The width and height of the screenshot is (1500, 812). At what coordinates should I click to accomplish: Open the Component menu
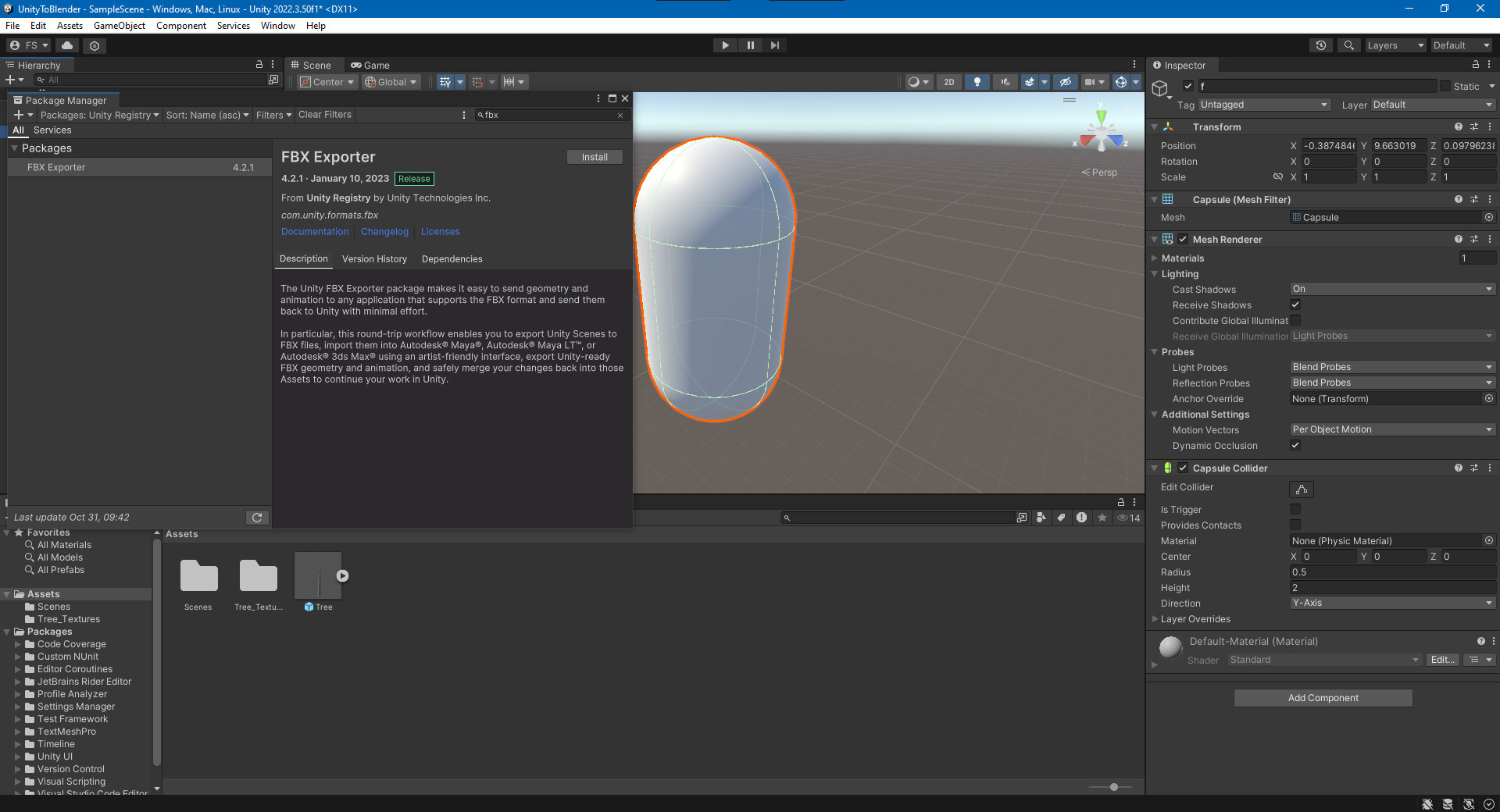(x=181, y=26)
